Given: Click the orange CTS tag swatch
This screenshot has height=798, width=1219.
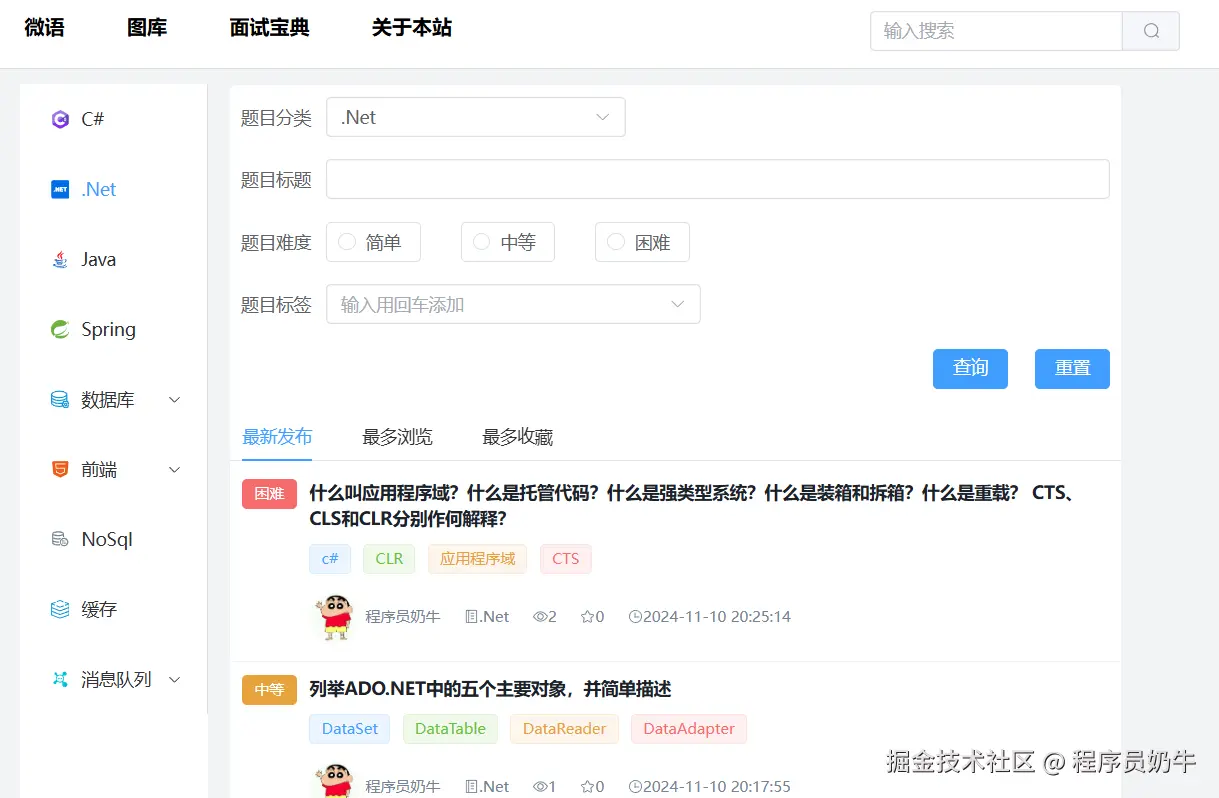Looking at the screenshot, I should click(x=565, y=559).
